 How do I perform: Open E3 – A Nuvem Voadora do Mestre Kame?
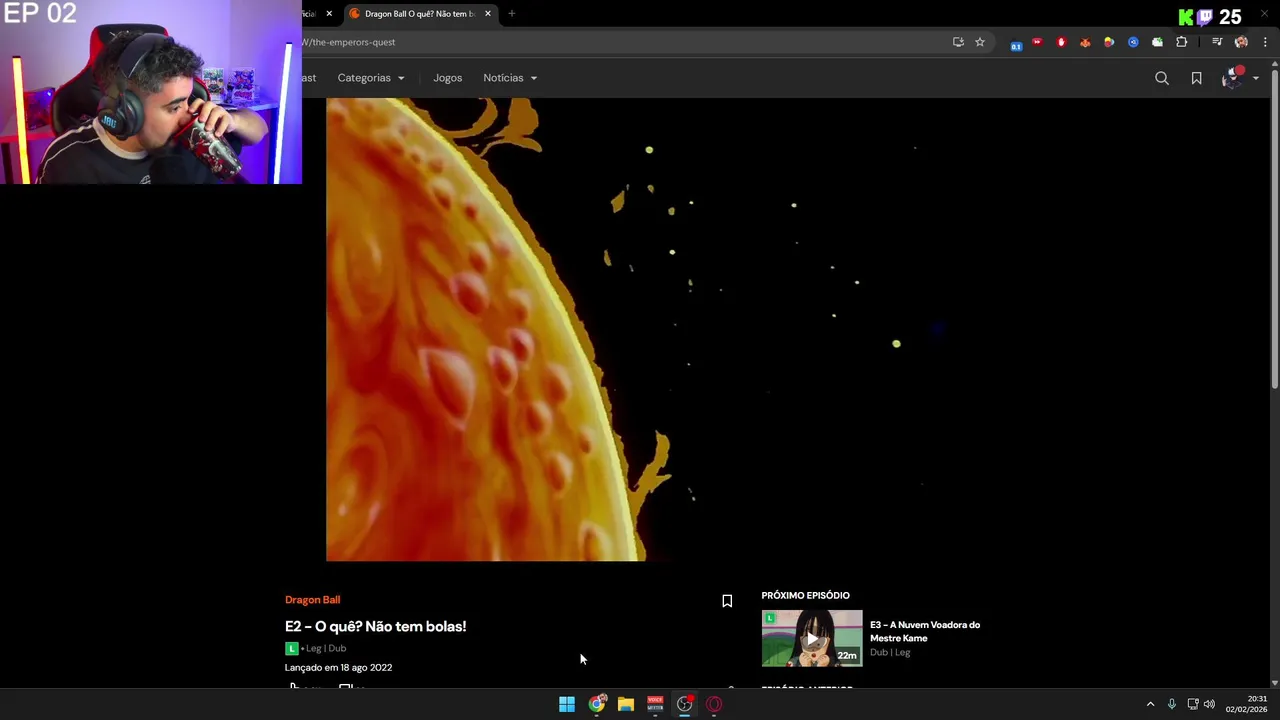click(925, 631)
